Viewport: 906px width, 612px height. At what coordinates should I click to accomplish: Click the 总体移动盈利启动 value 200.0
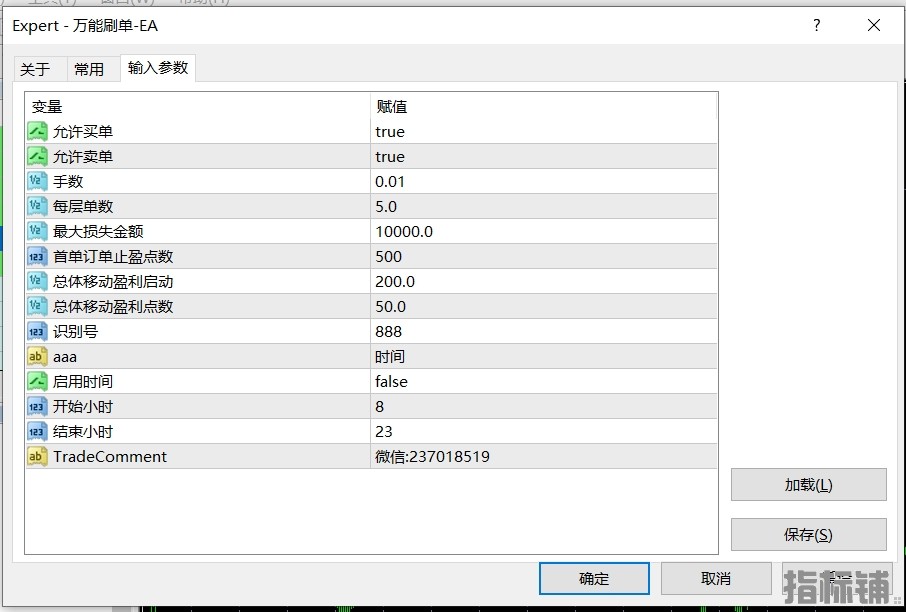point(395,281)
